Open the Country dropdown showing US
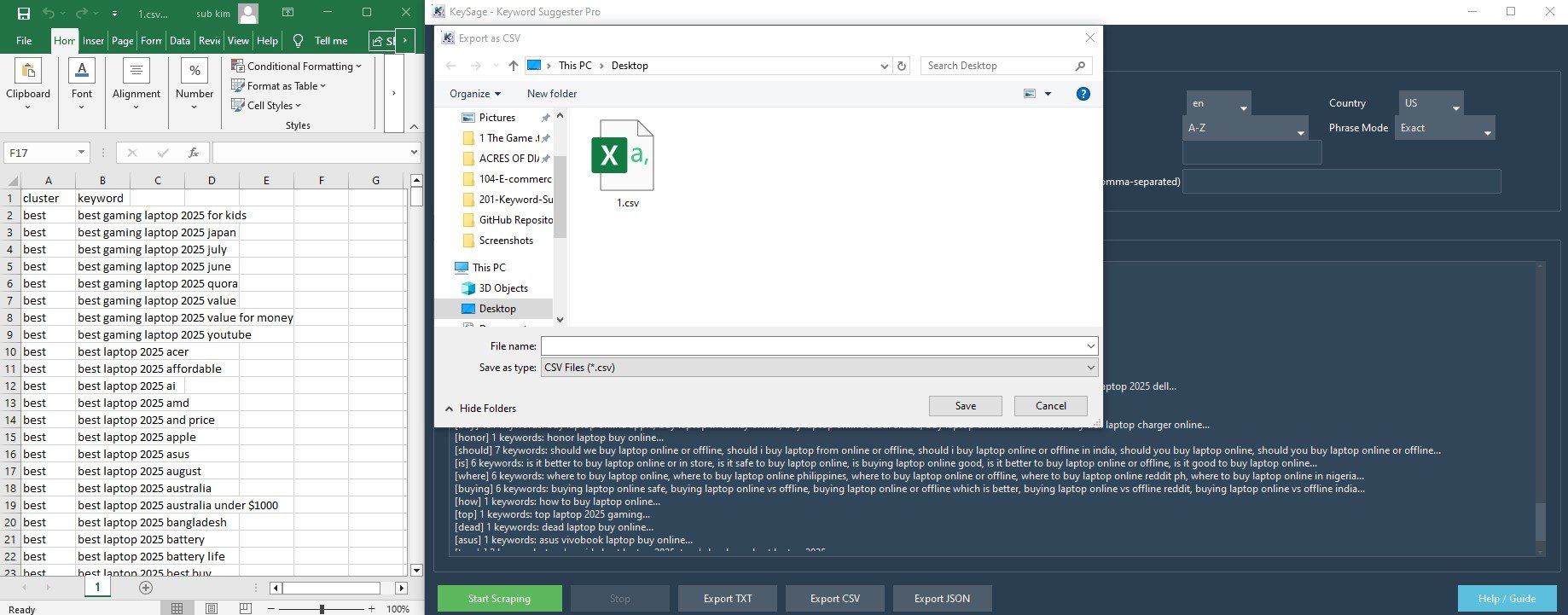The image size is (1568, 615). pos(1431,103)
